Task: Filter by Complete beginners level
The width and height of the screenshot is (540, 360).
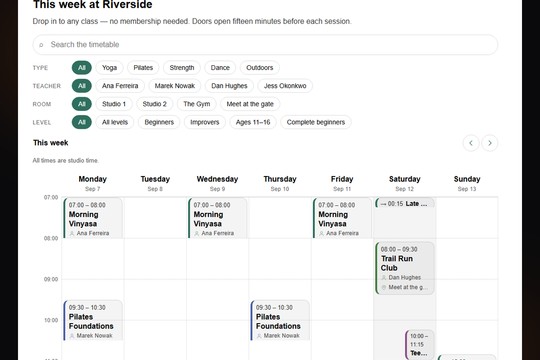Action: [x=316, y=122]
